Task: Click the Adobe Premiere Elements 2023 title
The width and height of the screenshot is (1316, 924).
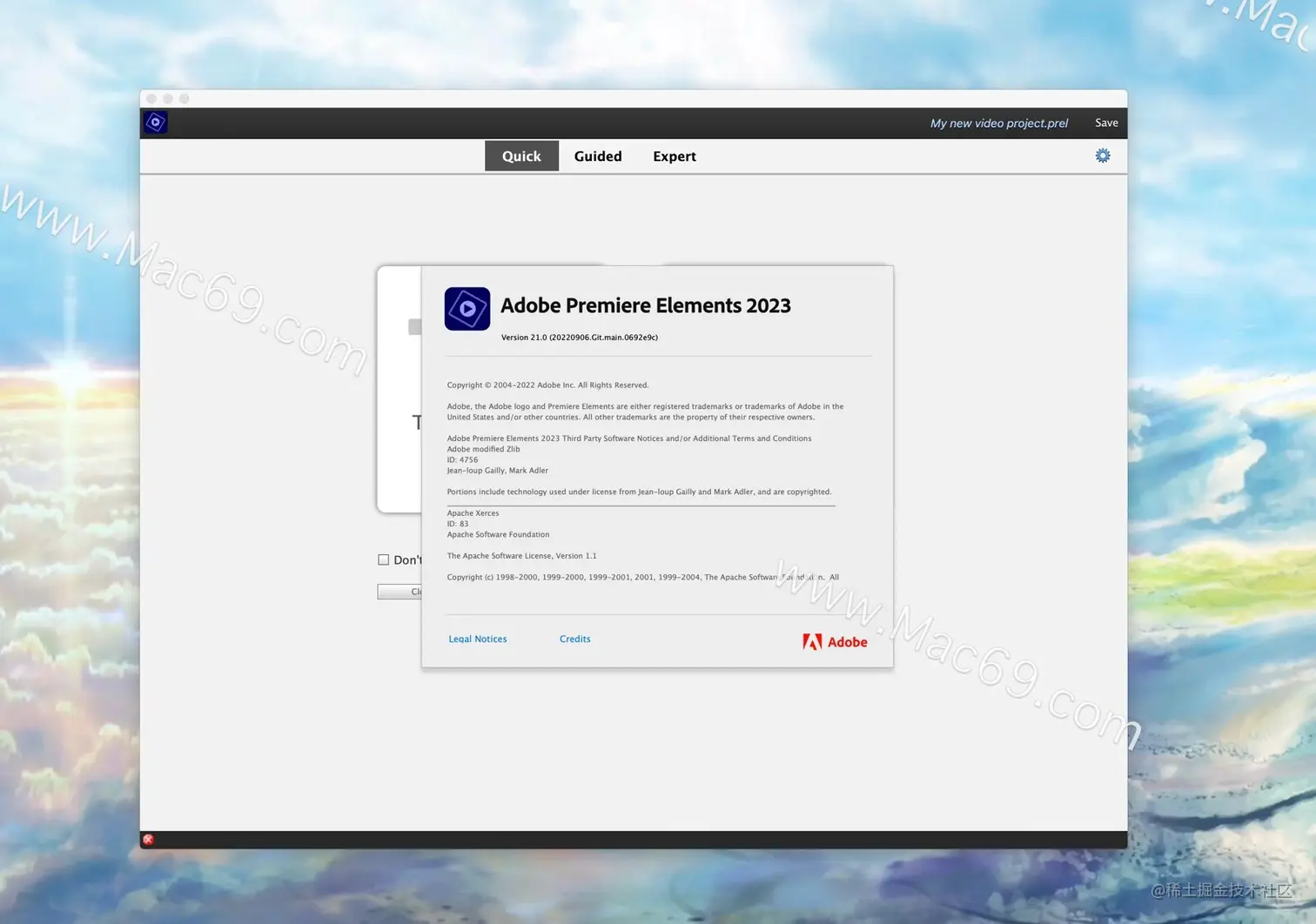Action: (x=646, y=305)
